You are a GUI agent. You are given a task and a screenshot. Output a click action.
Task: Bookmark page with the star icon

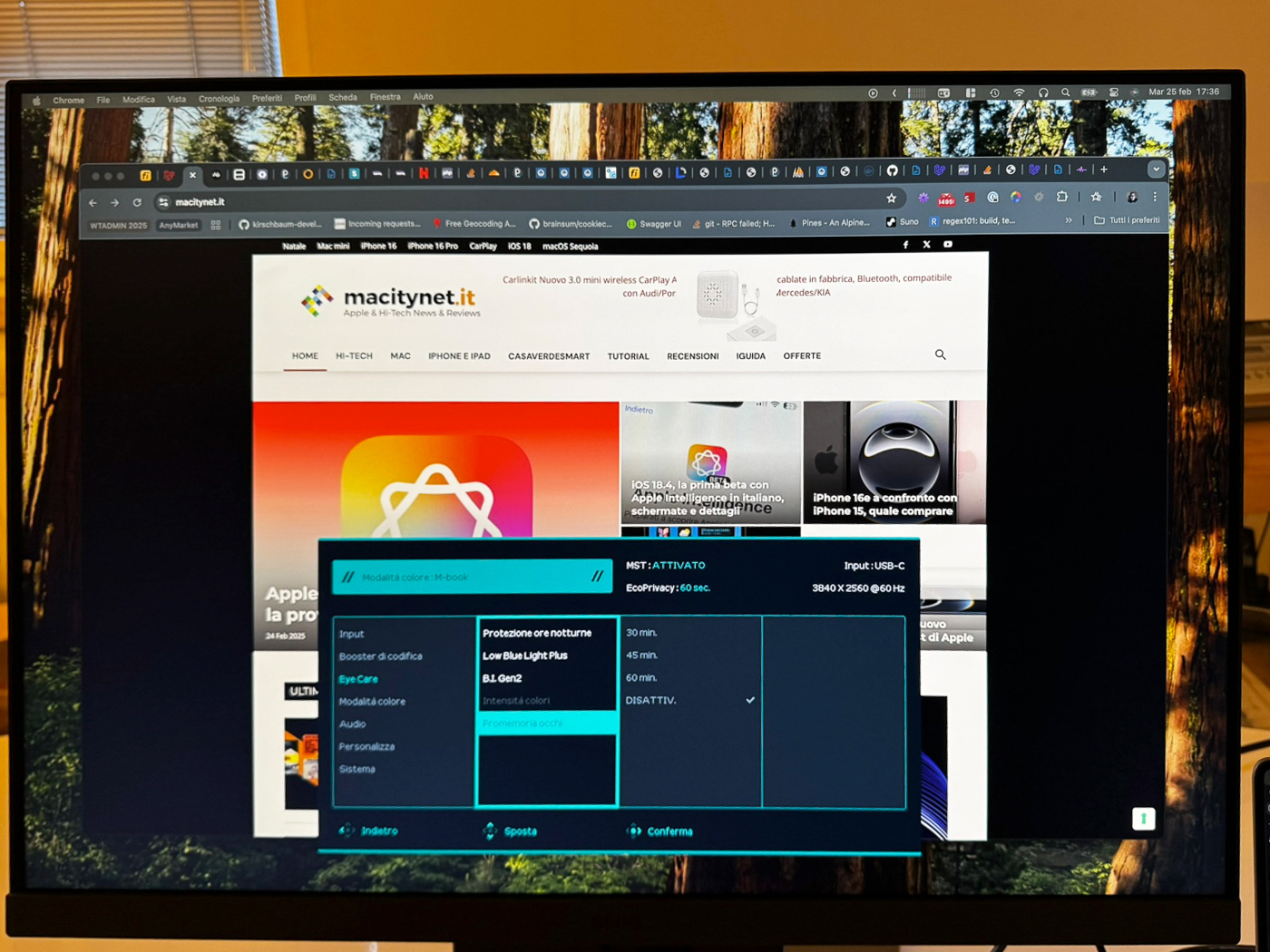tap(892, 198)
